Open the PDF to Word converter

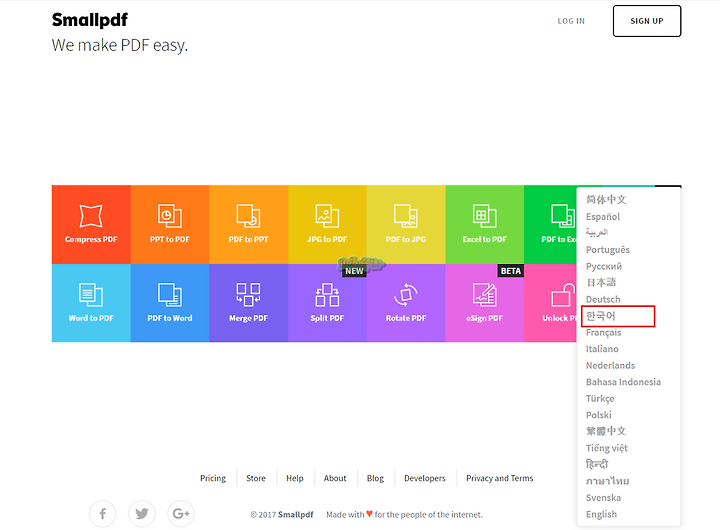(x=170, y=303)
